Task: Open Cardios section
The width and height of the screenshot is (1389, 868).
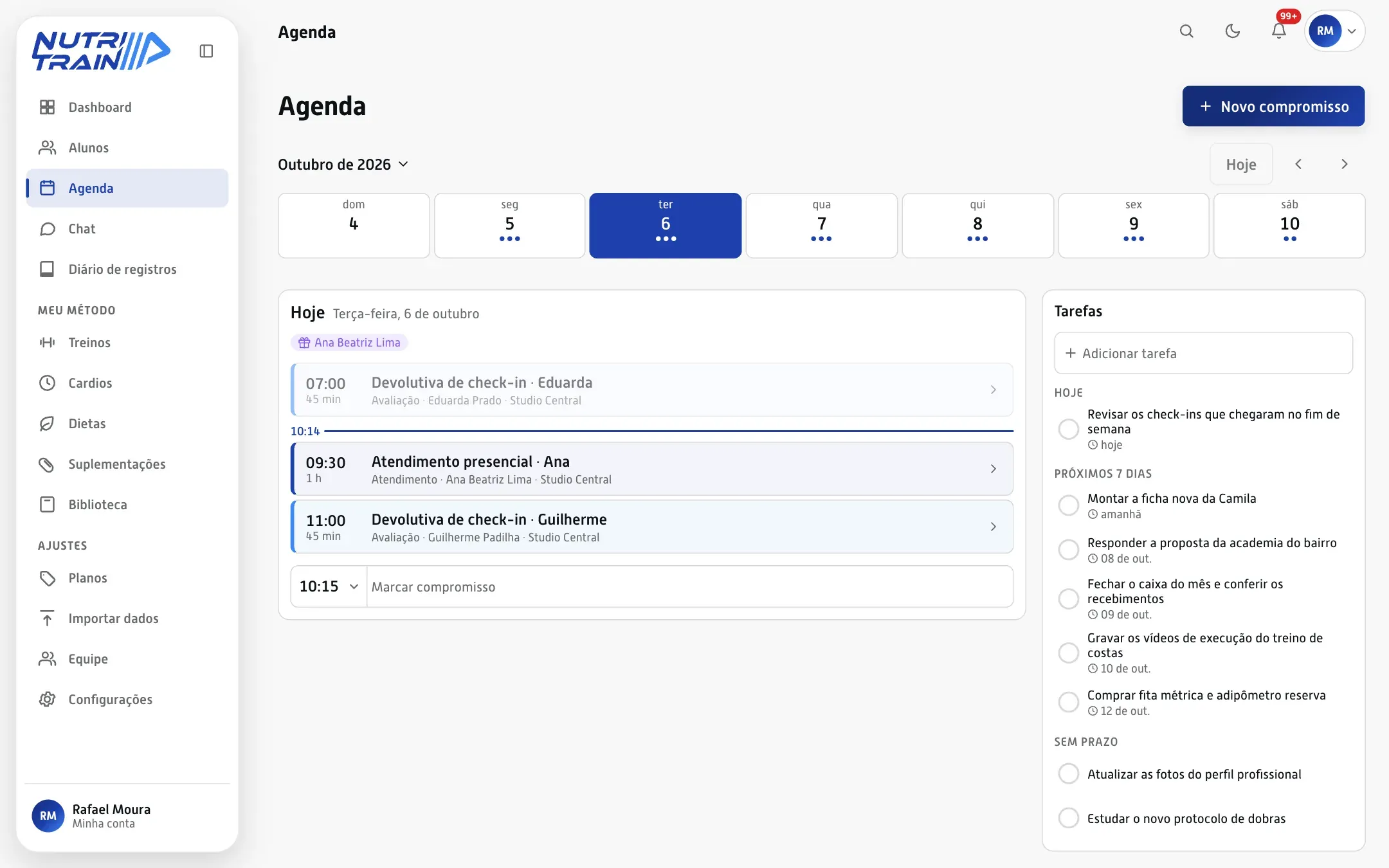Action: click(127, 383)
